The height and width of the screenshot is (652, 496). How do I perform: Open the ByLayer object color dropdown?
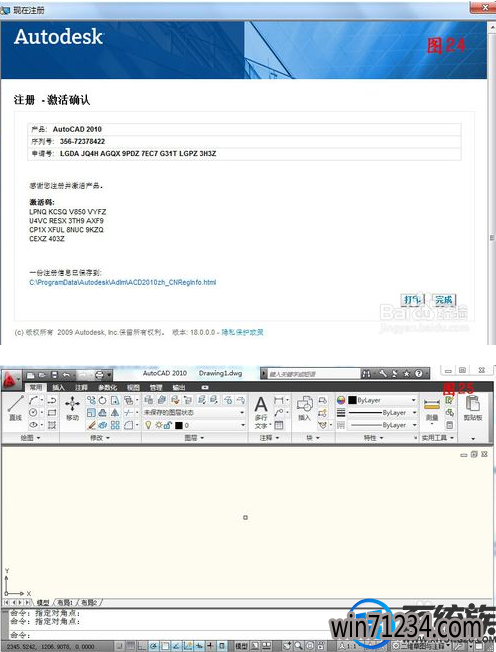tap(382, 400)
